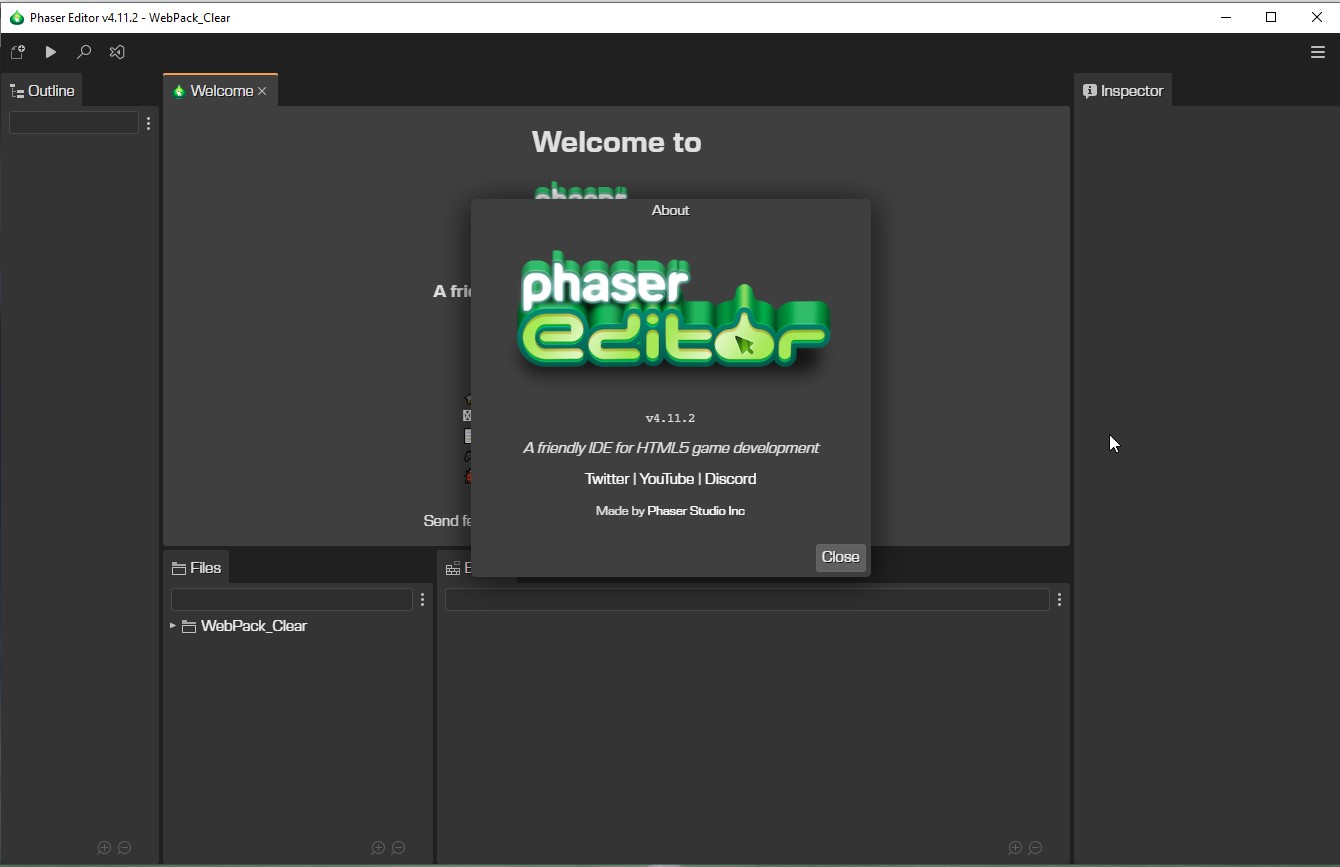Image resolution: width=1340 pixels, height=867 pixels.
Task: Zoom out icon in Files panel
Action: point(398,847)
